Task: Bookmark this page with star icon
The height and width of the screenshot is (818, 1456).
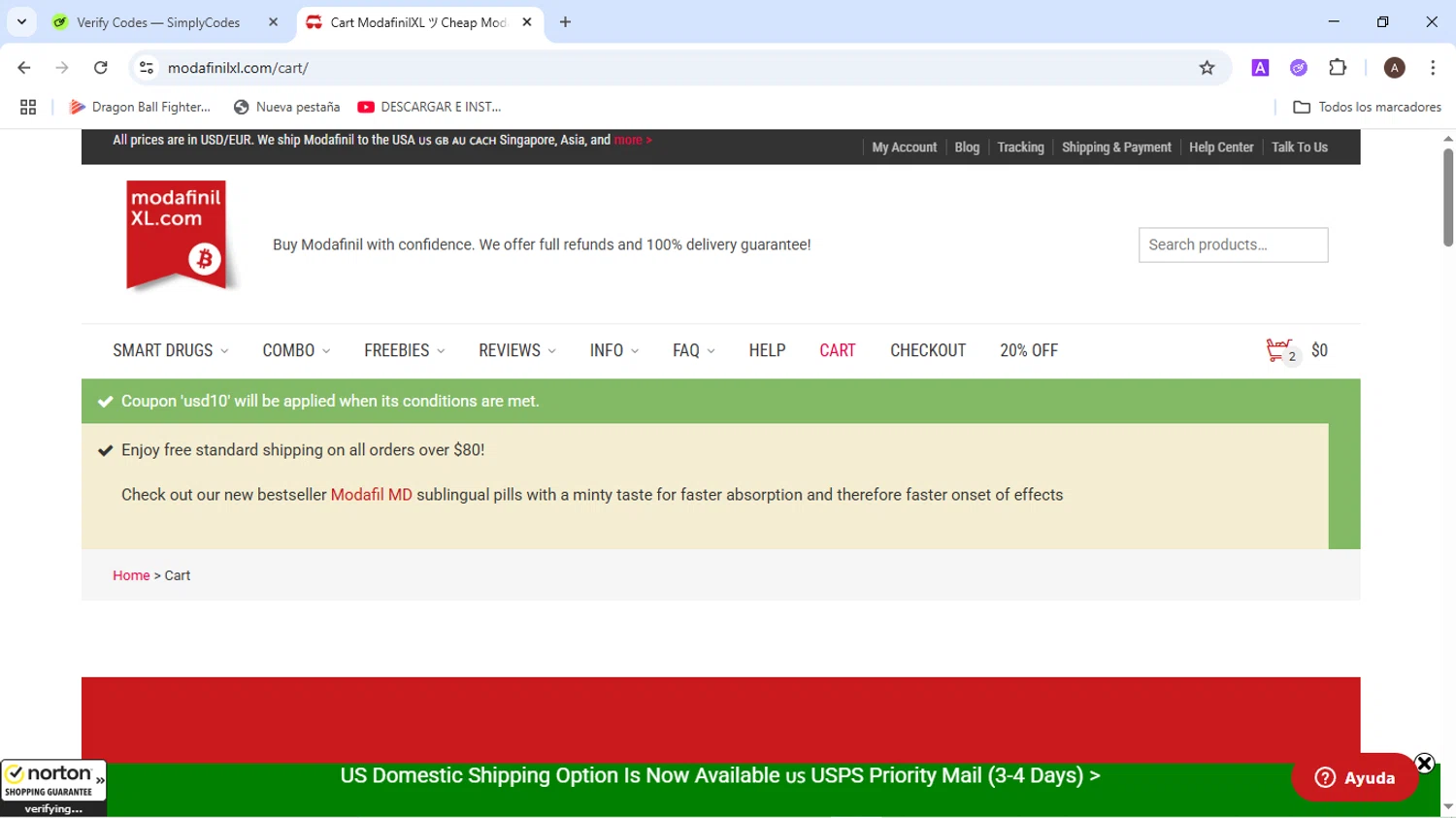Action: (x=1207, y=68)
